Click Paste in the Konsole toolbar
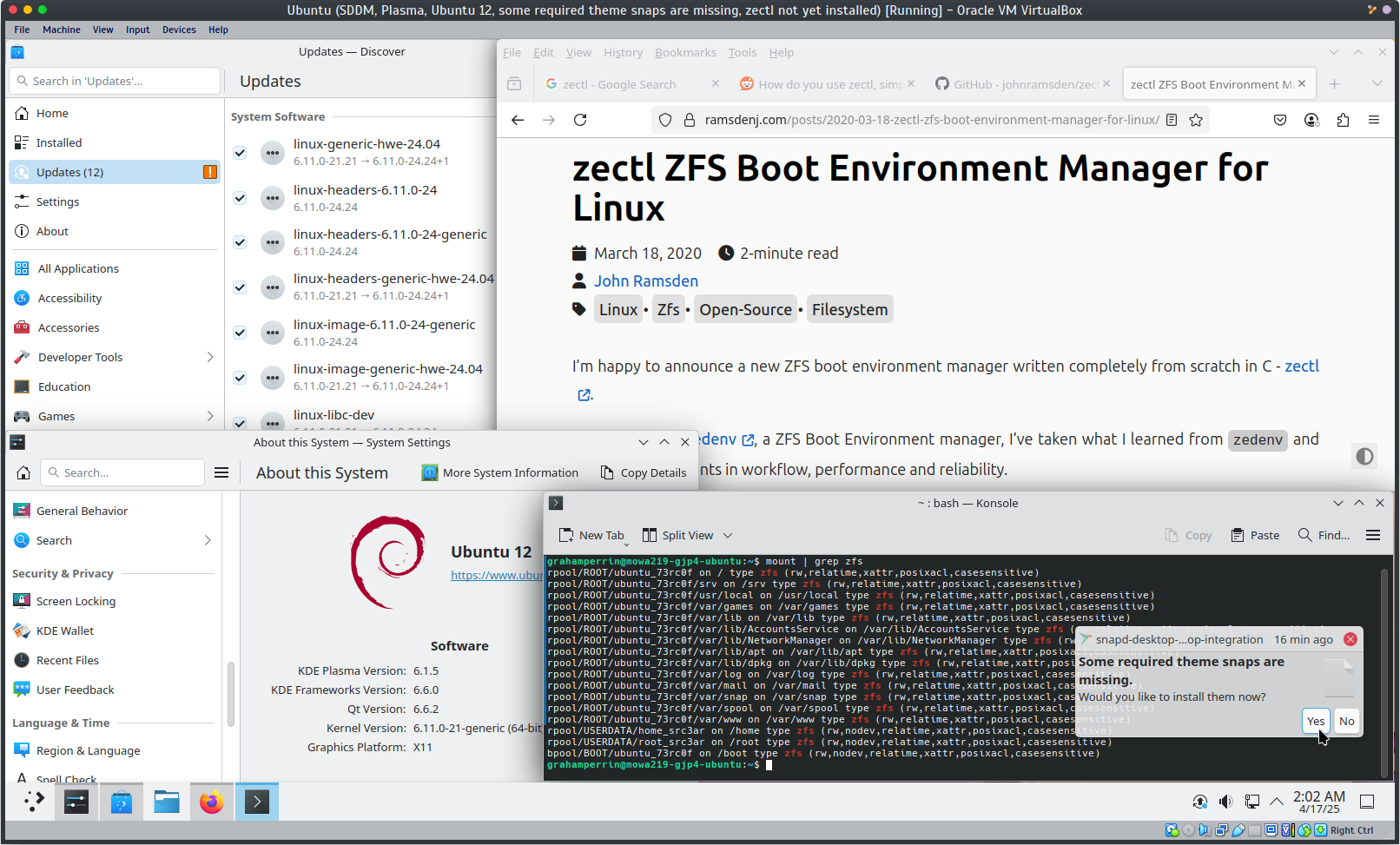Image resolution: width=1400 pixels, height=845 pixels. [x=1255, y=535]
